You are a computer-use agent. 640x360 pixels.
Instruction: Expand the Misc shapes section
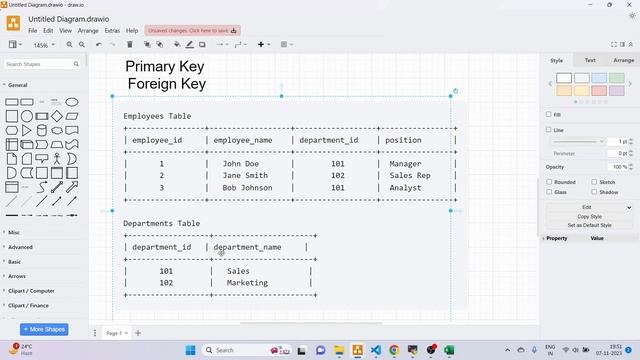pos(13,233)
